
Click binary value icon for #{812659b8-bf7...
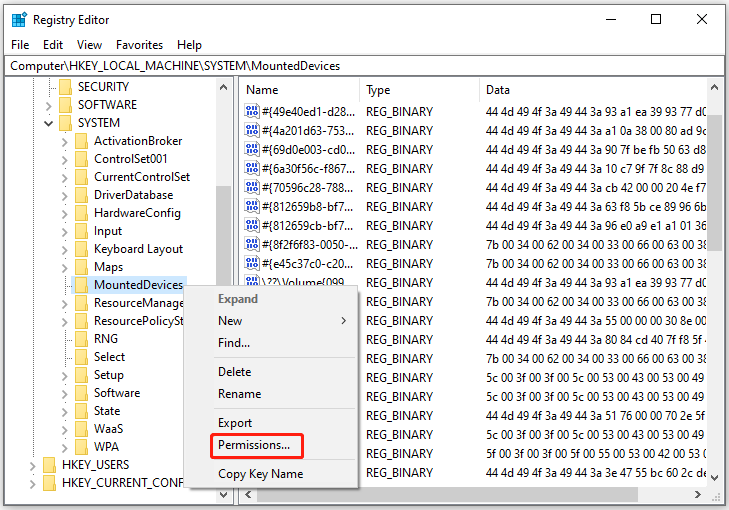tap(252, 207)
